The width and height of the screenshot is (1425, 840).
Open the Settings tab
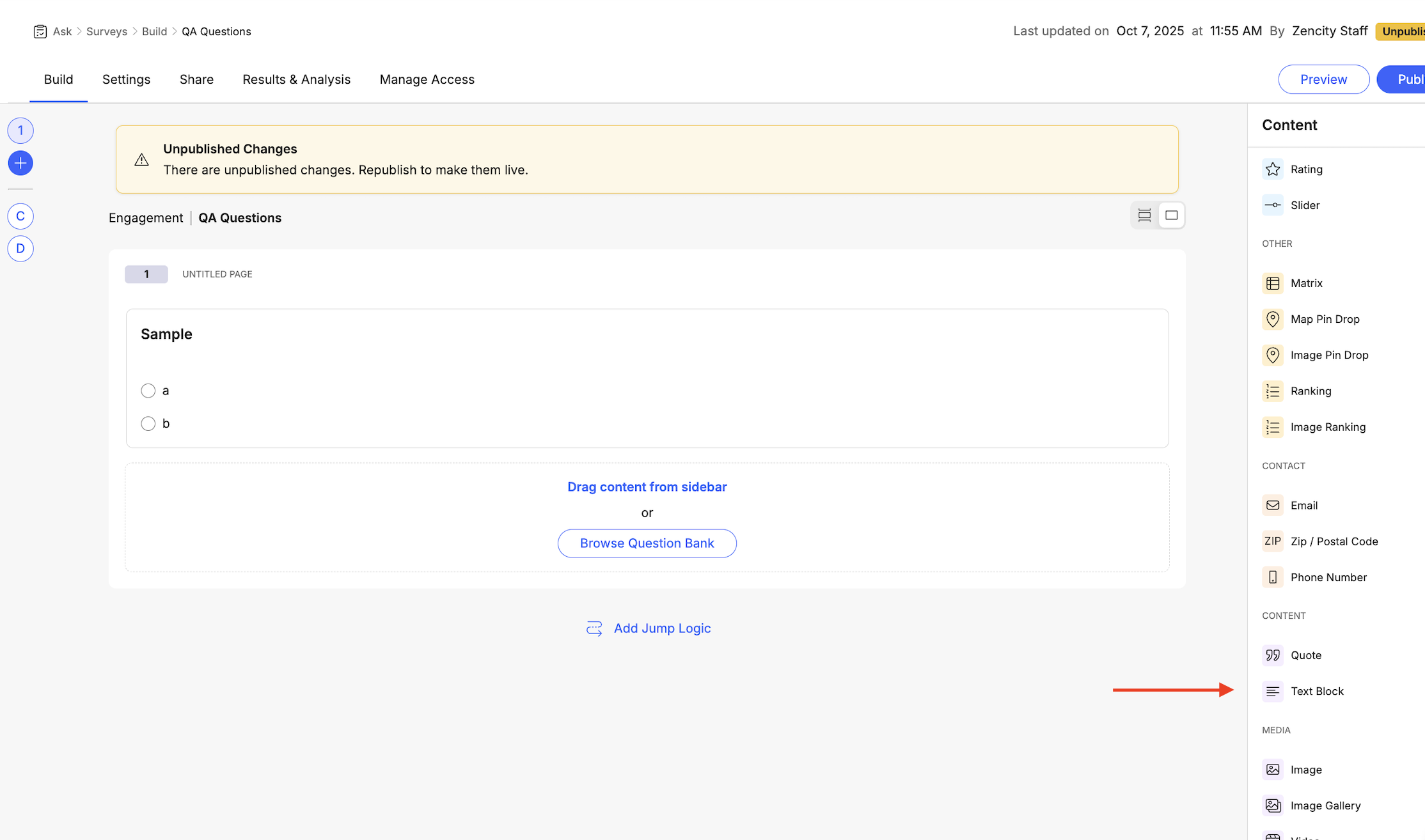pyautogui.click(x=126, y=79)
